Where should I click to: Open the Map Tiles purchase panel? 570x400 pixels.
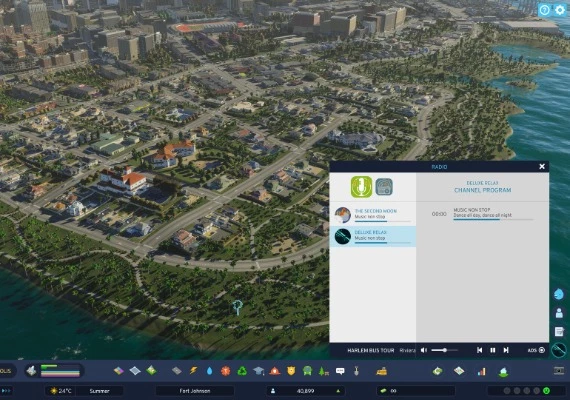459,371
